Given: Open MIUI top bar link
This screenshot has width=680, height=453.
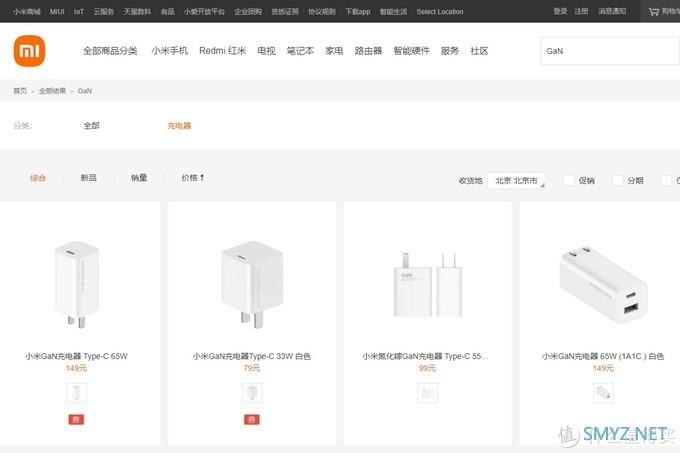Looking at the screenshot, I should (x=57, y=12).
